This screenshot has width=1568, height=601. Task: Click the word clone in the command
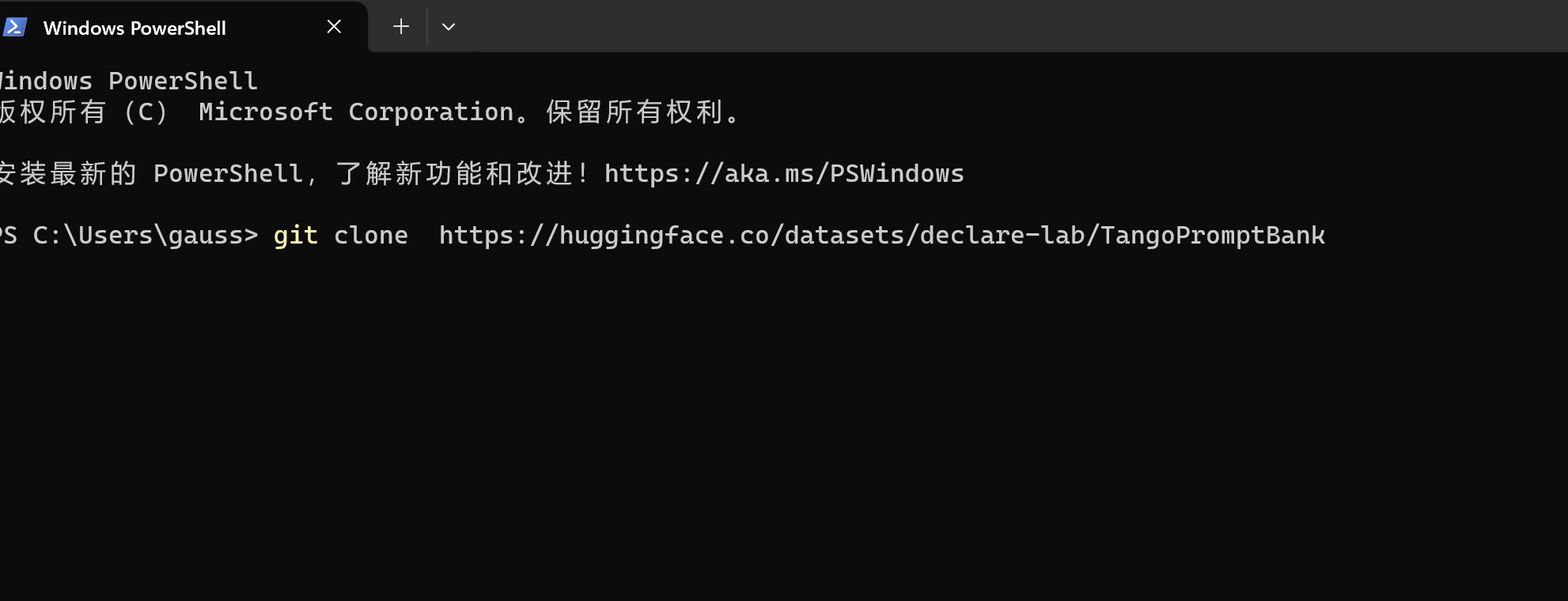370,236
